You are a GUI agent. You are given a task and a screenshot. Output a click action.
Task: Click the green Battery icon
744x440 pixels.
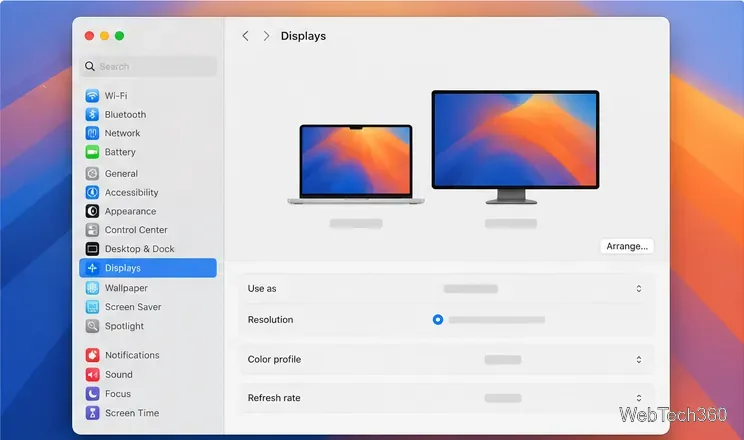tap(92, 152)
